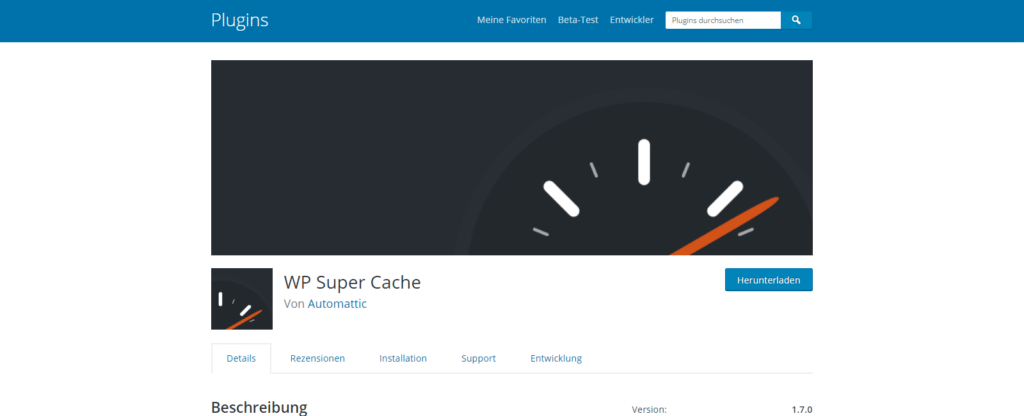Click the Beschreibung heading

coord(259,408)
